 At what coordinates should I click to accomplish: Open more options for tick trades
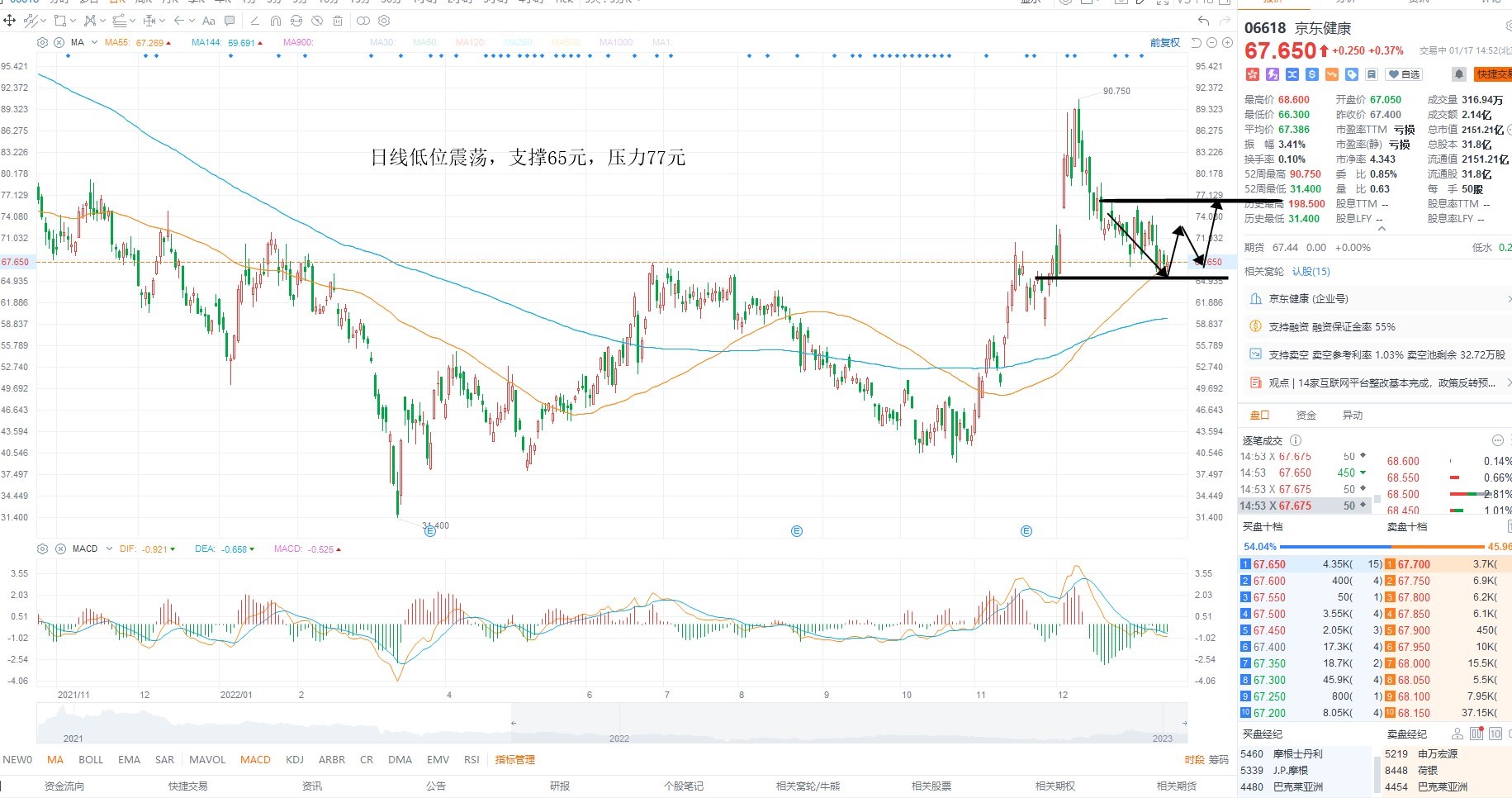pos(1498,440)
